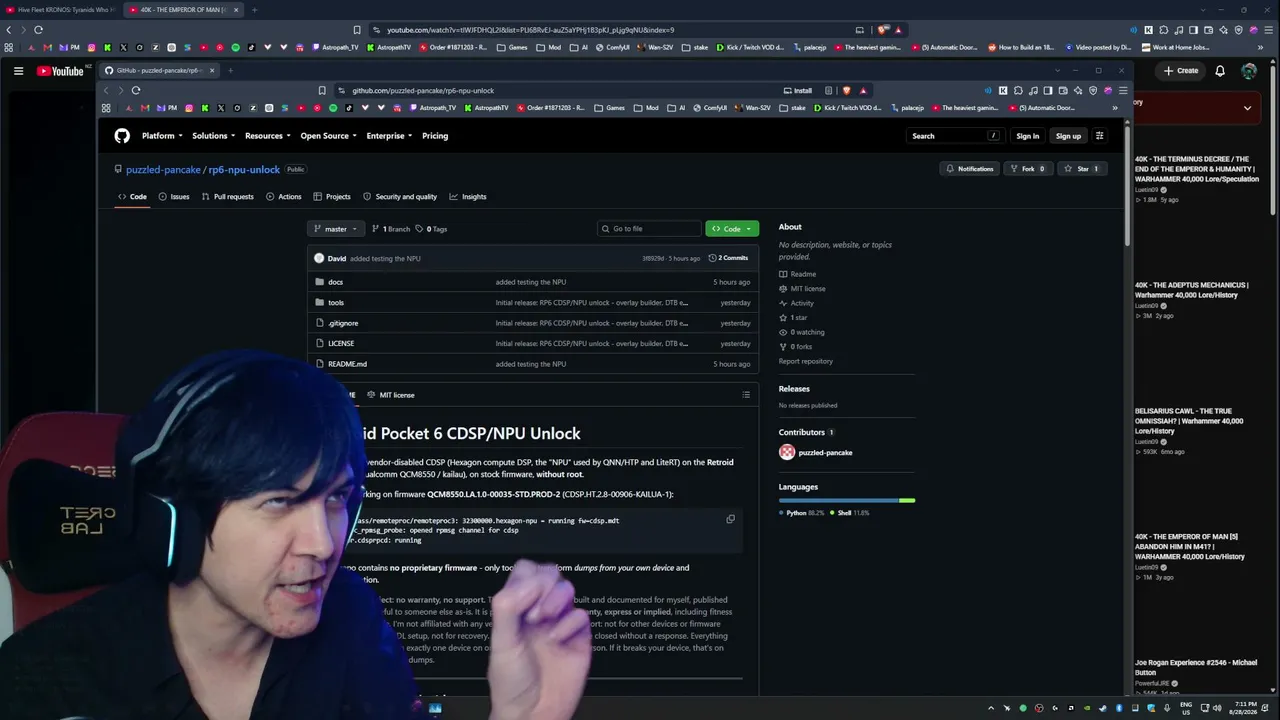Click the Go to file search box
Viewport: 1280px width, 720px height.
point(649,229)
